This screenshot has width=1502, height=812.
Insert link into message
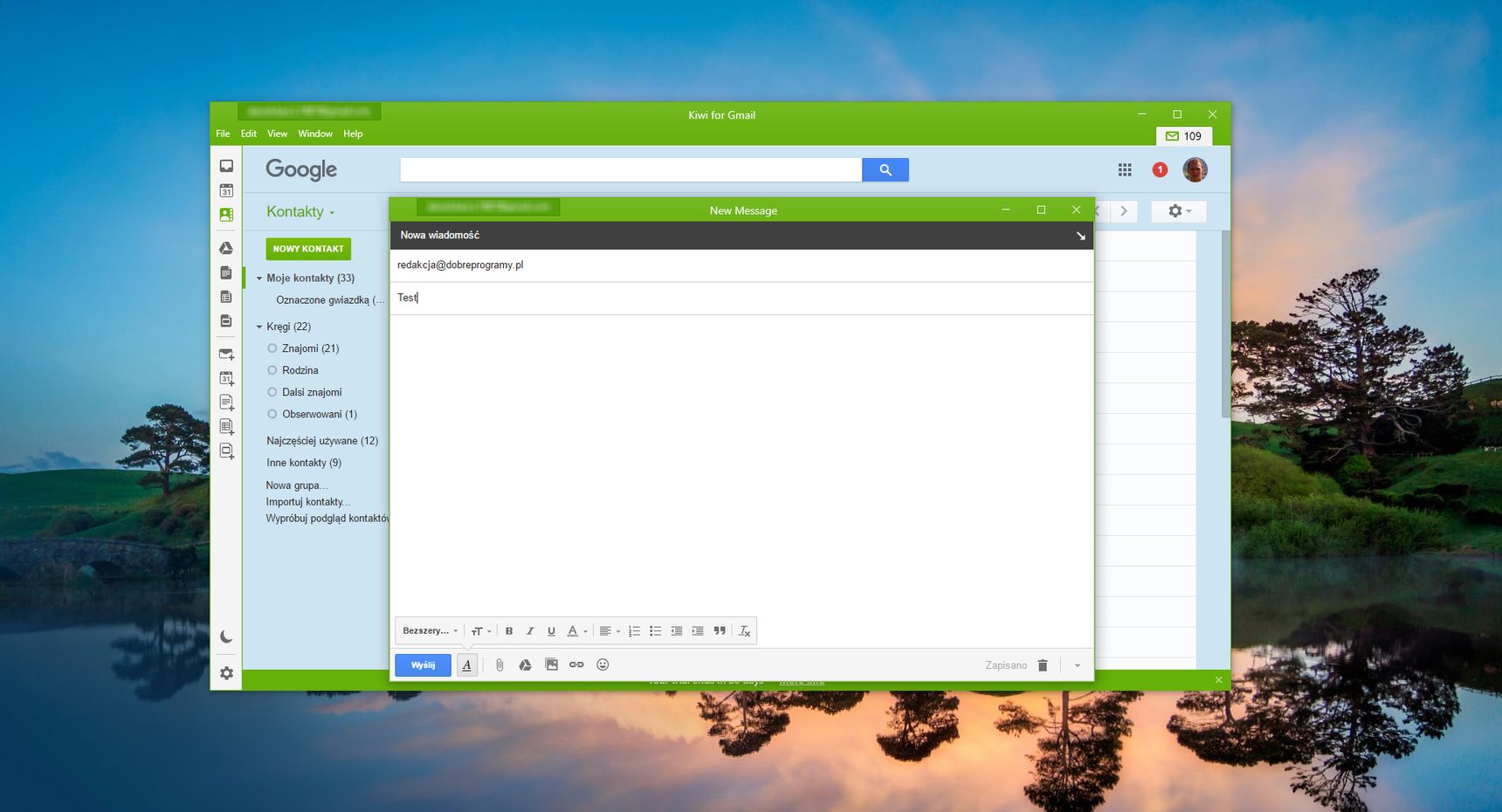point(576,665)
